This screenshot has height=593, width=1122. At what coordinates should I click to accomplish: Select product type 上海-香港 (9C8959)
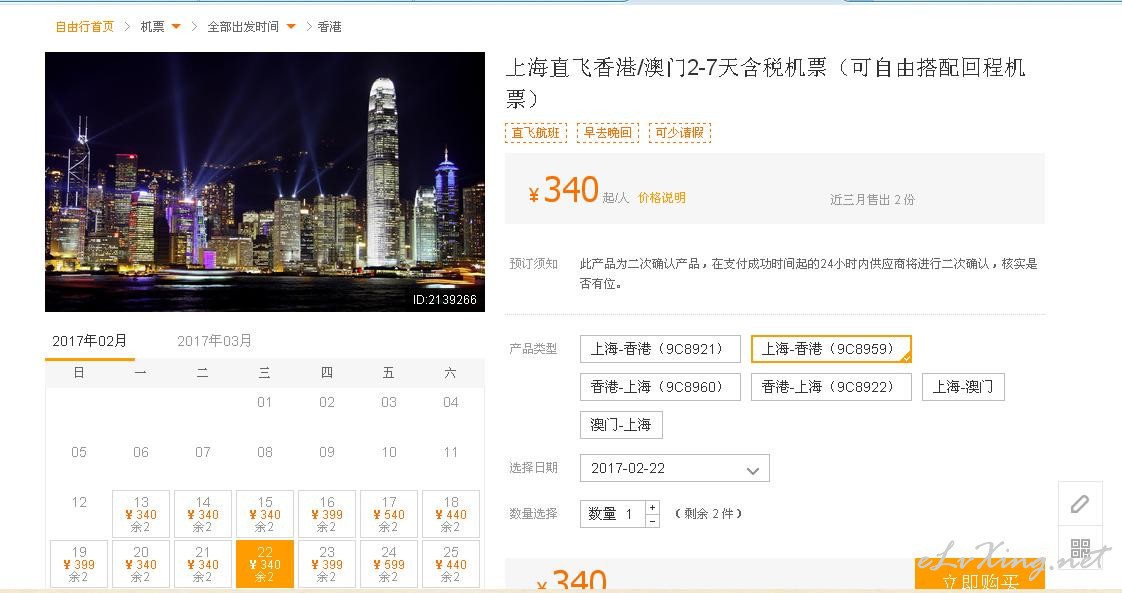click(x=831, y=349)
